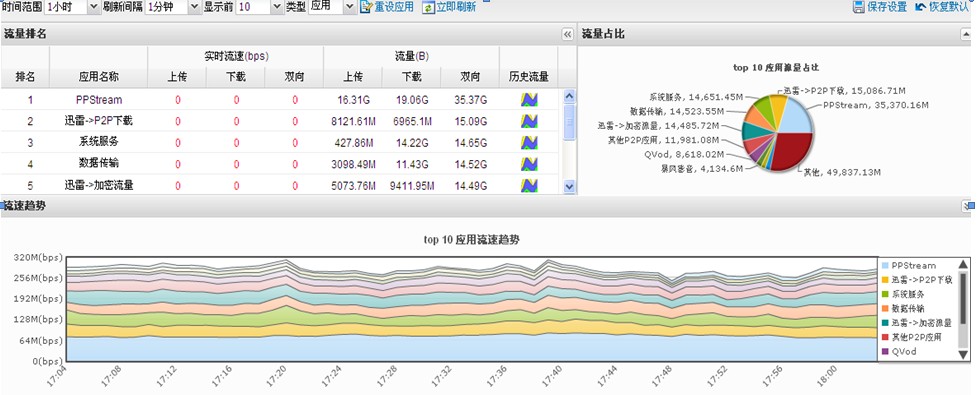The width and height of the screenshot is (979, 395).
Task: Click the 流量(B) group header
Action: [411, 56]
